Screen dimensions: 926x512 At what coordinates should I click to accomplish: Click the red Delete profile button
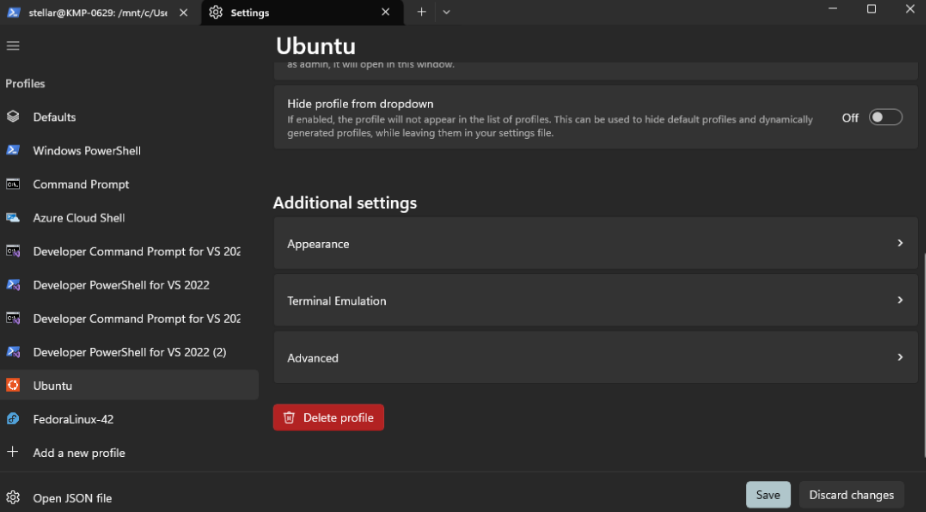(x=328, y=418)
